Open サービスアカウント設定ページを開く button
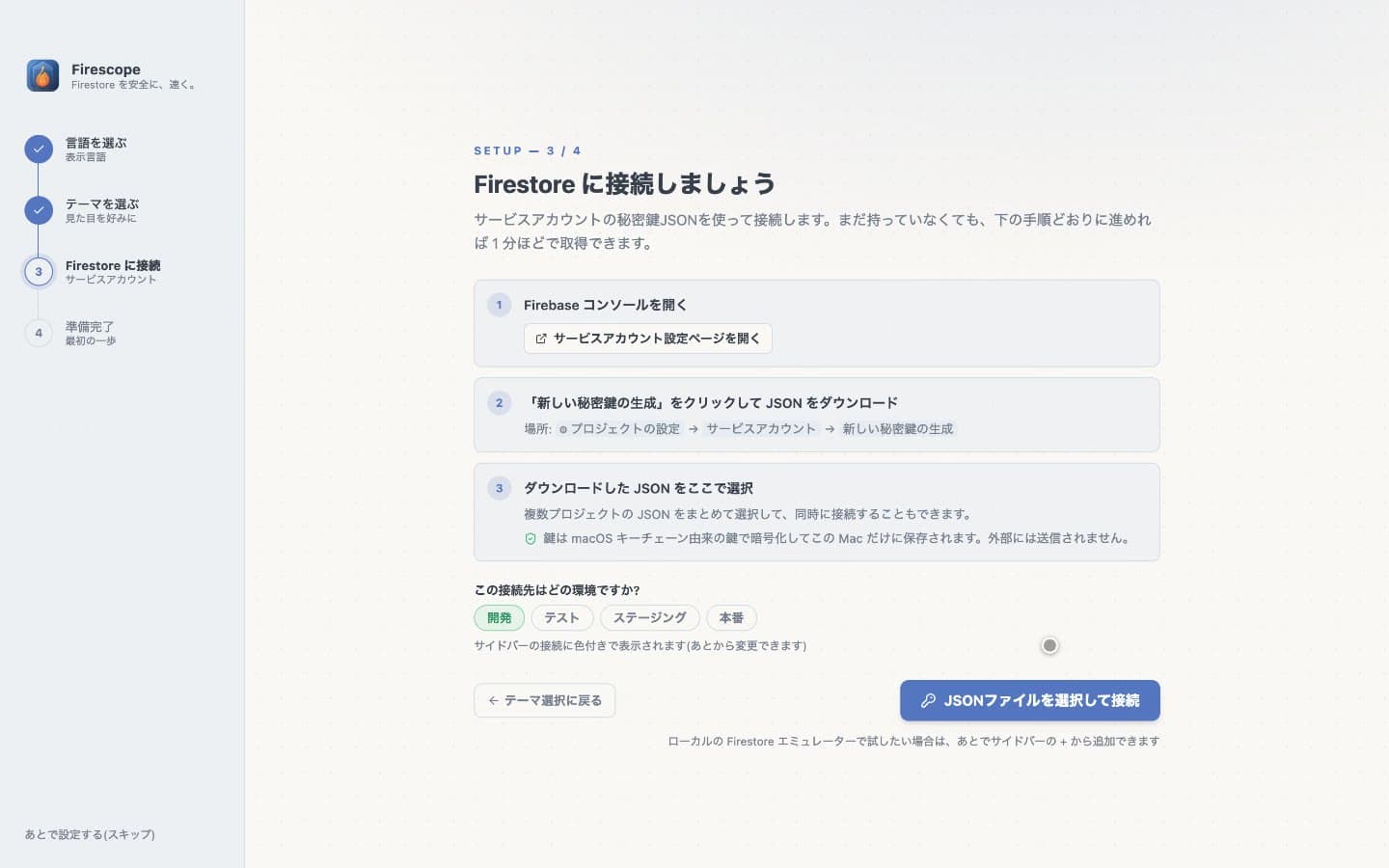 pyautogui.click(x=648, y=339)
